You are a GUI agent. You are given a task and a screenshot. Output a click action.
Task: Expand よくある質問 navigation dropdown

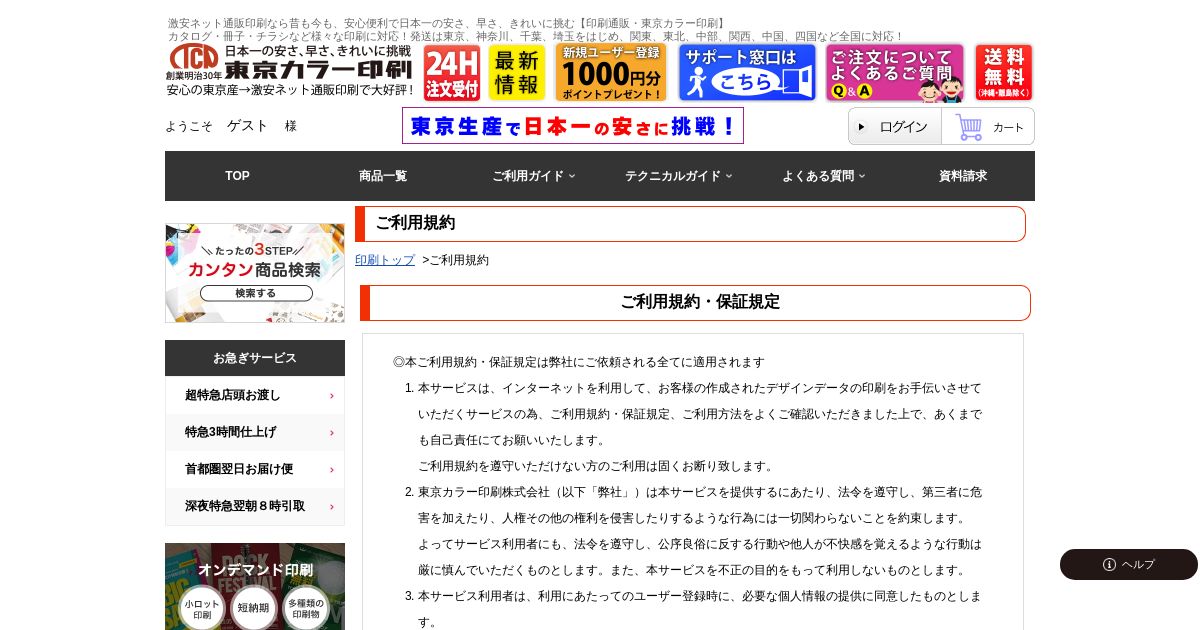823,176
